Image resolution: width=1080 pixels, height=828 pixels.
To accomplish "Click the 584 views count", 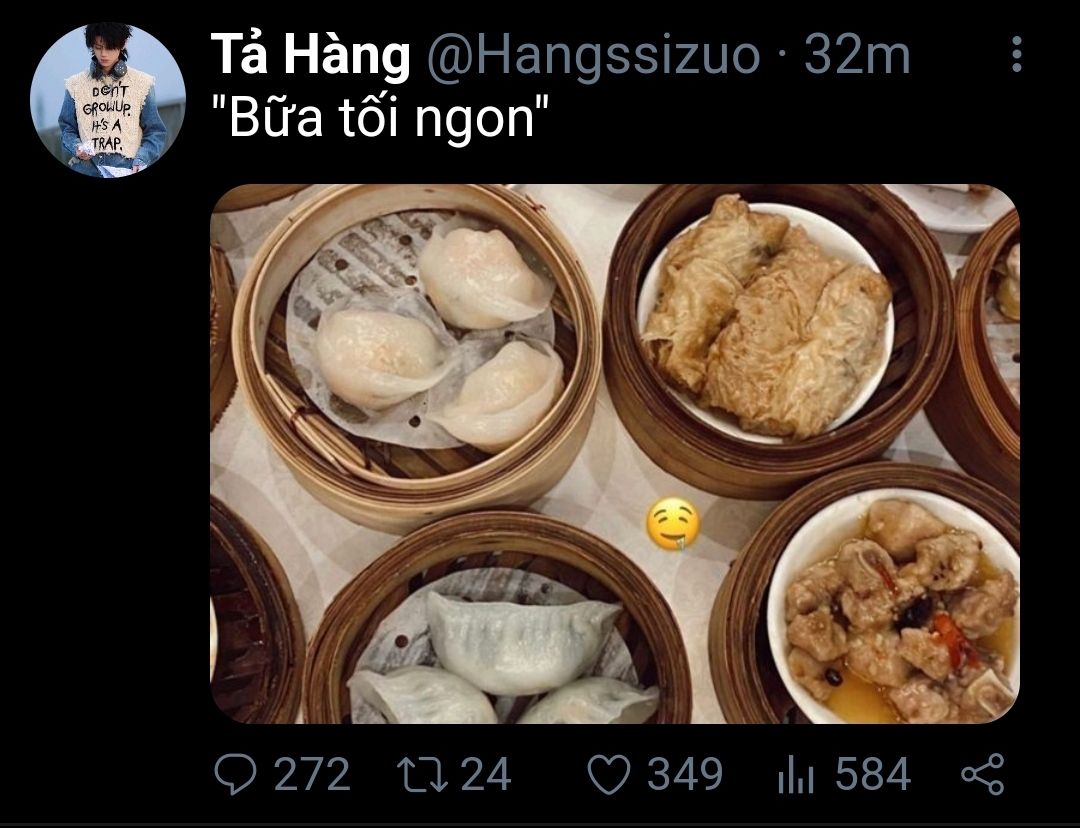I will pyautogui.click(x=873, y=774).
